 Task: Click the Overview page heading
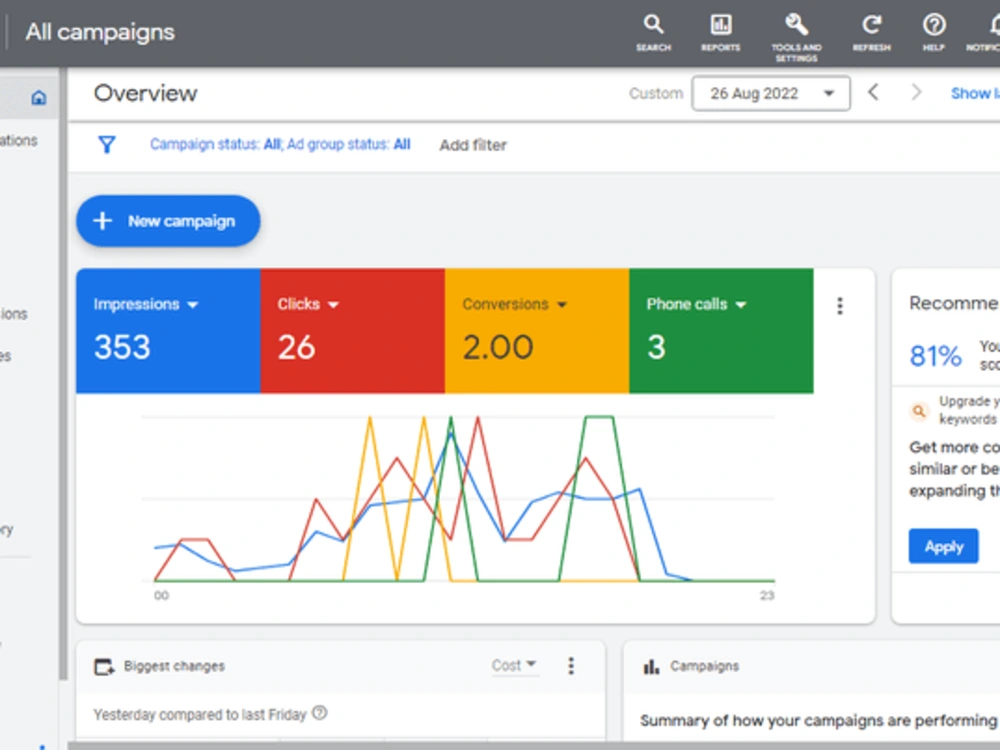145,93
